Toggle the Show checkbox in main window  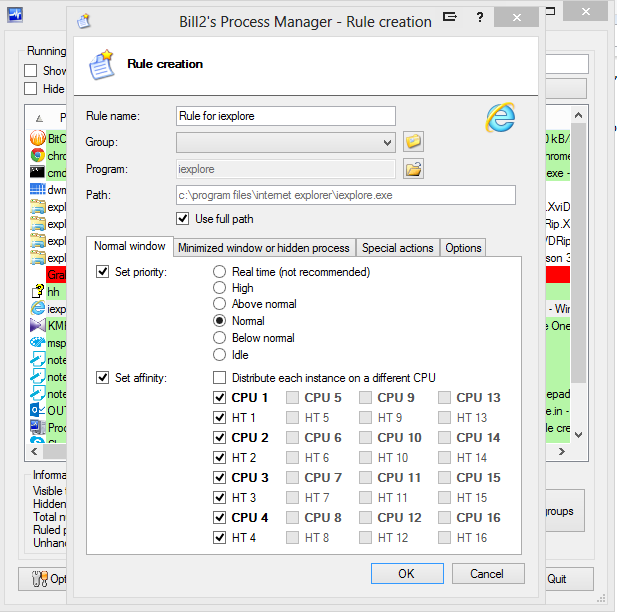point(30,70)
